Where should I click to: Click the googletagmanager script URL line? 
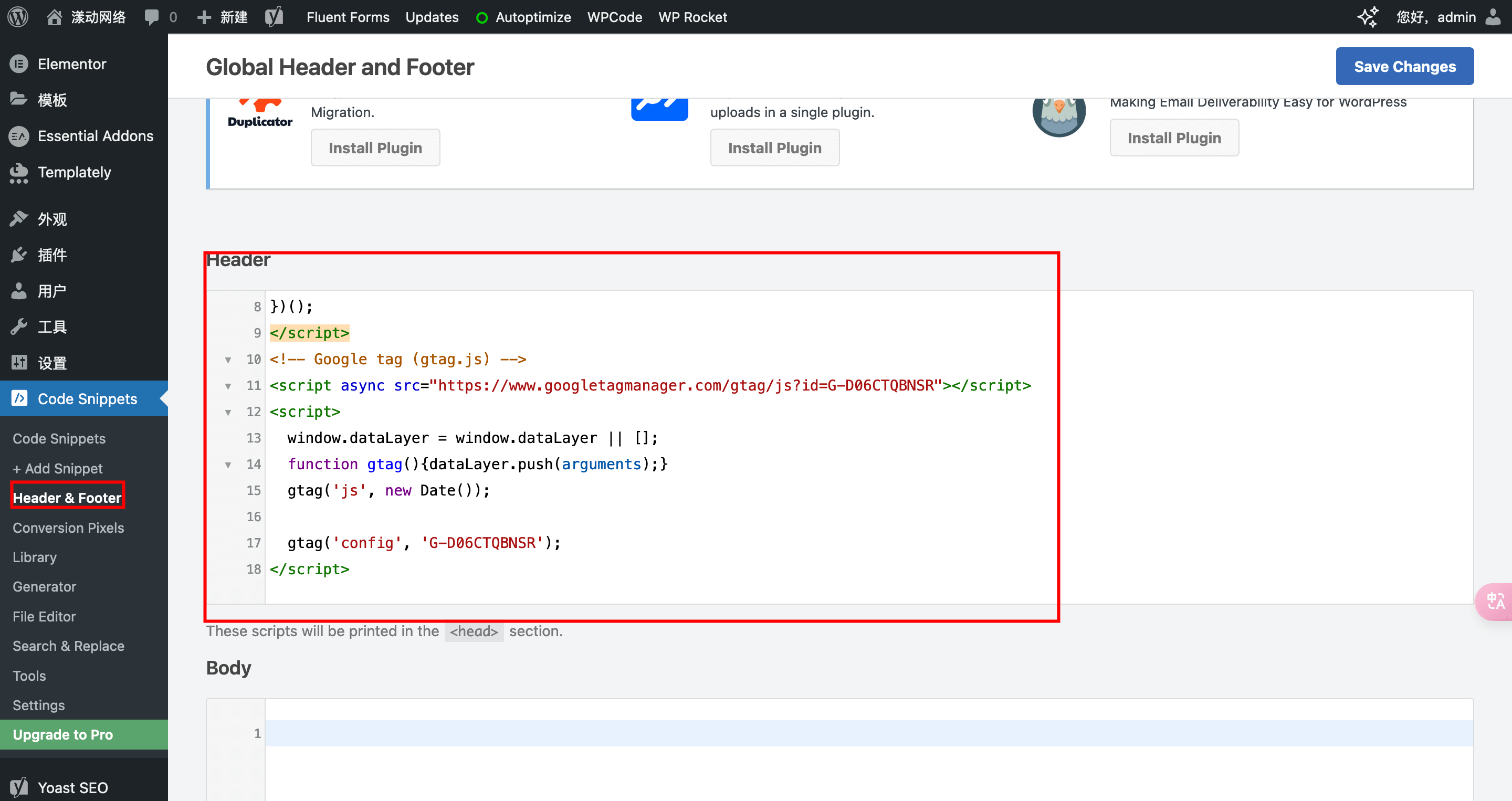tap(650, 385)
